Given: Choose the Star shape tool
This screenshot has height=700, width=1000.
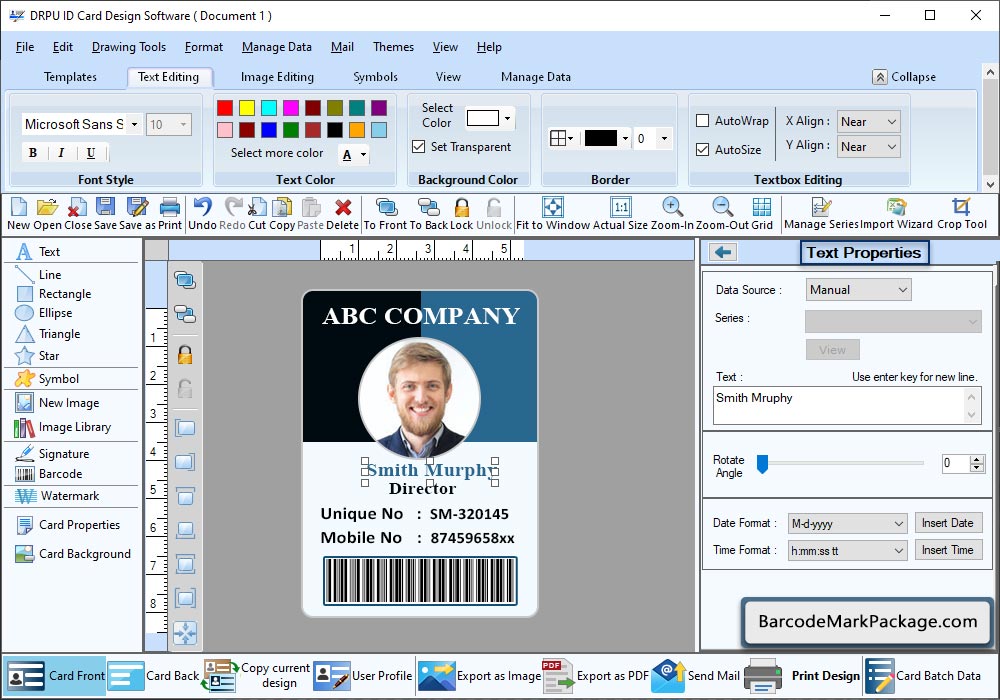Looking at the screenshot, I should [37, 356].
